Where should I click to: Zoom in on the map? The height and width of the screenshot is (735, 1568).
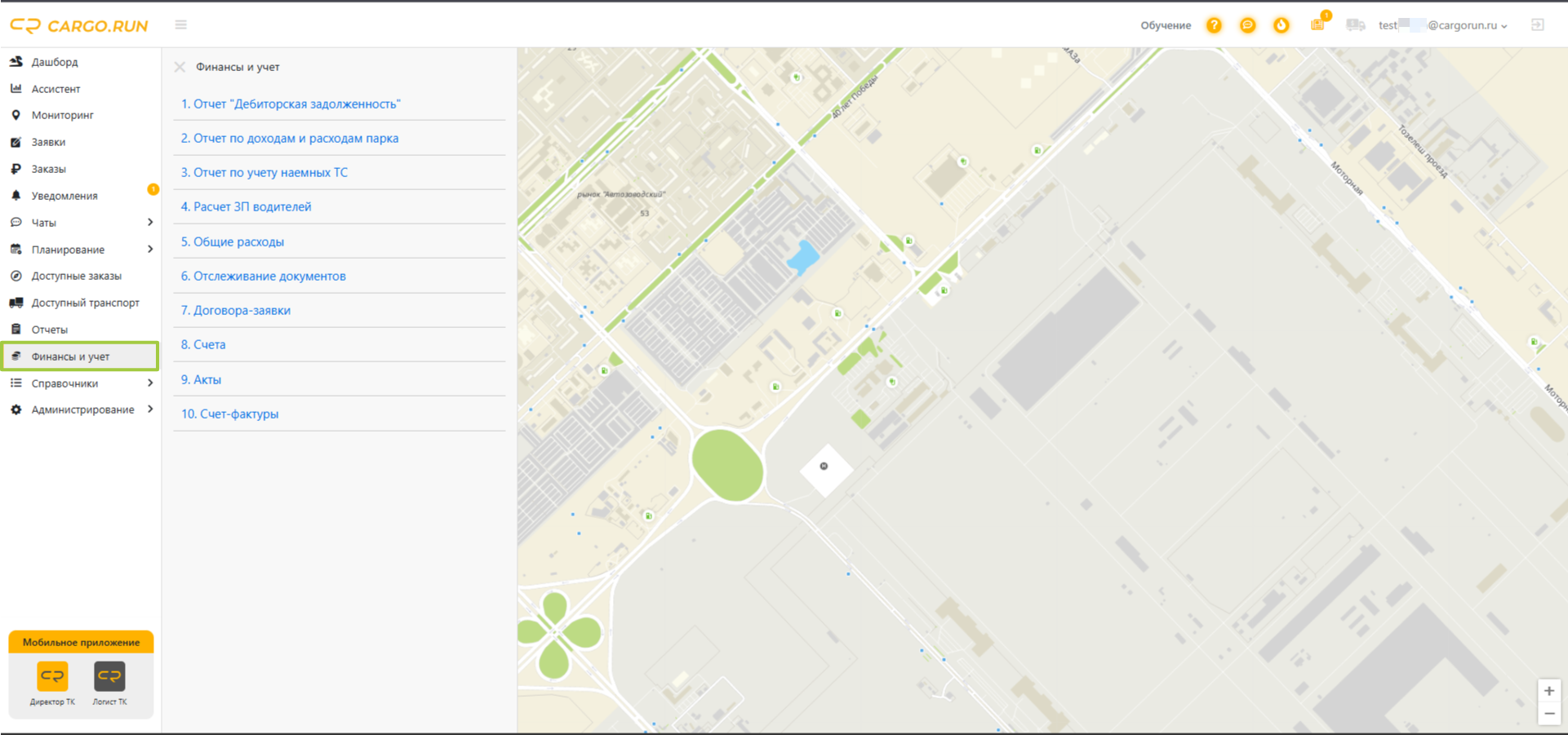pos(1548,691)
